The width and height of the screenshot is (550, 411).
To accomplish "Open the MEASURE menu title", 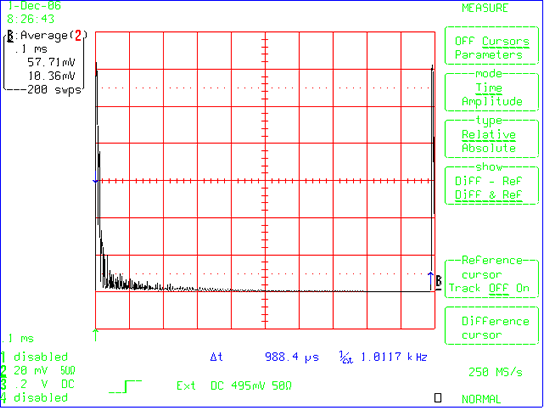I will (485, 8).
